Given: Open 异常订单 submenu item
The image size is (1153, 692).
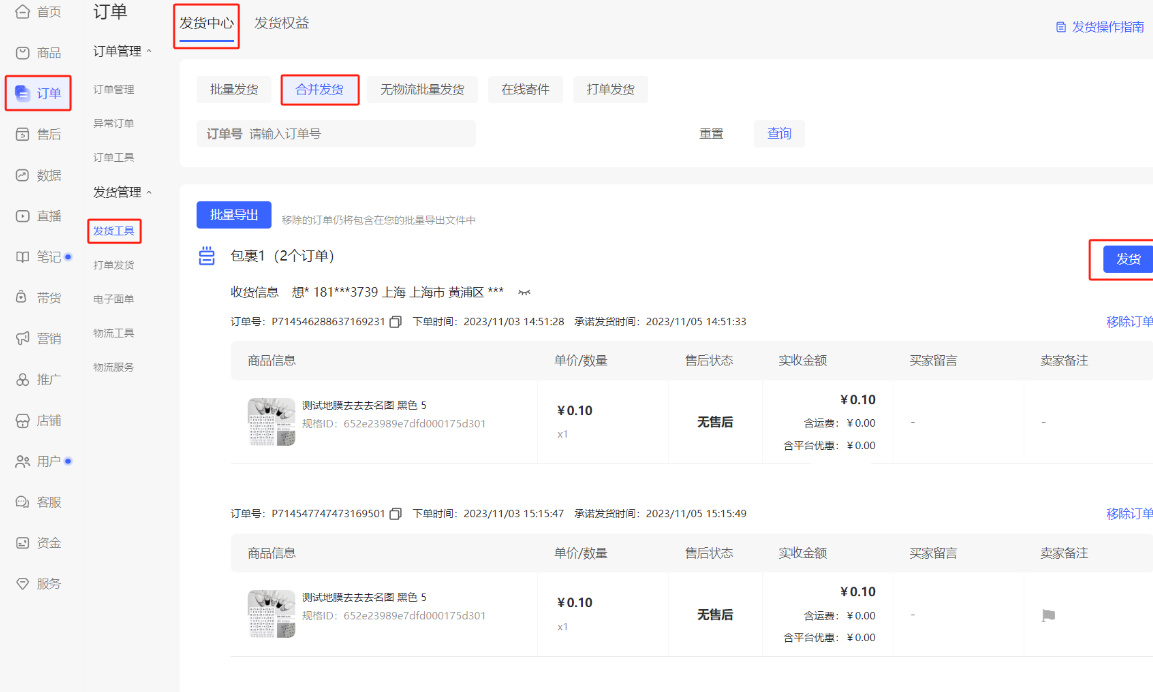Looking at the screenshot, I should tap(113, 124).
